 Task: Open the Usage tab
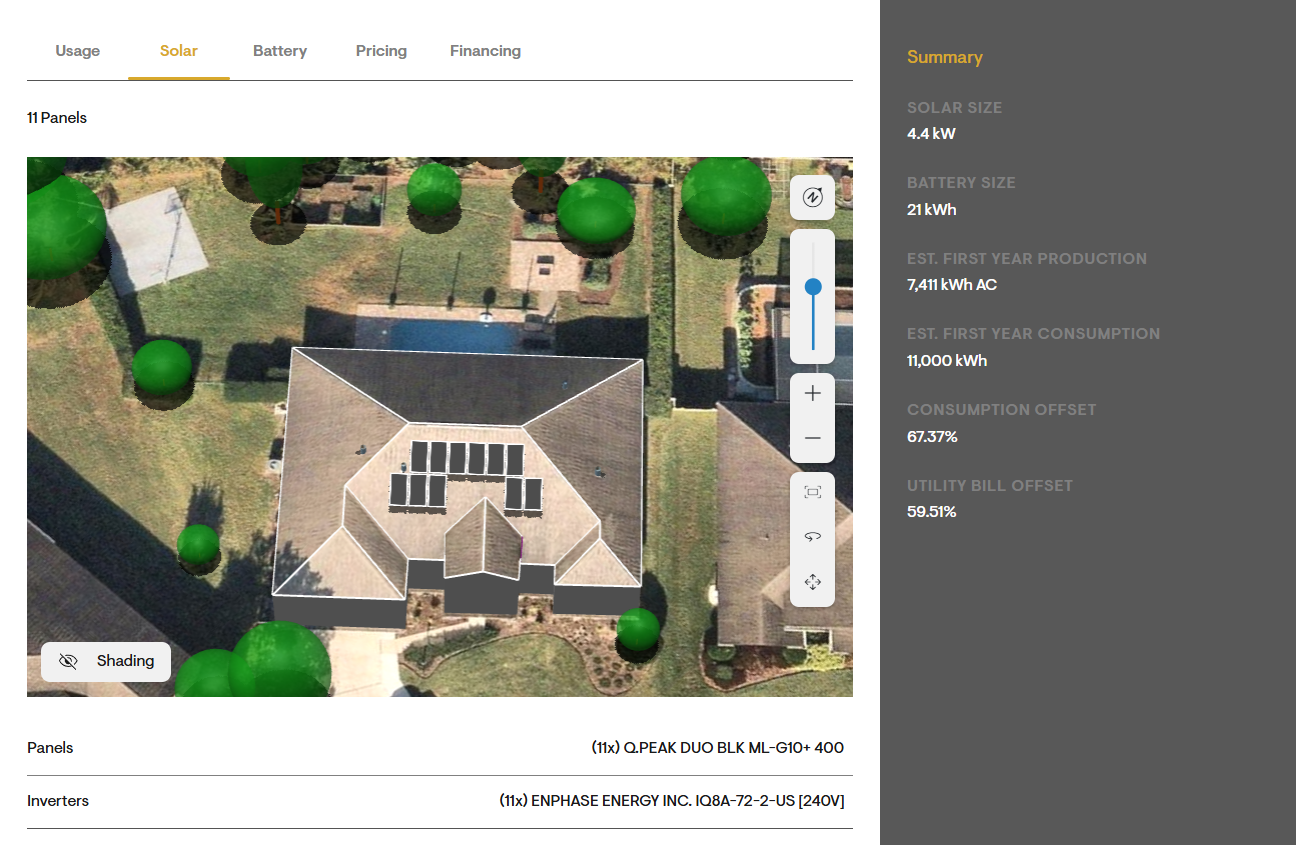[78, 51]
